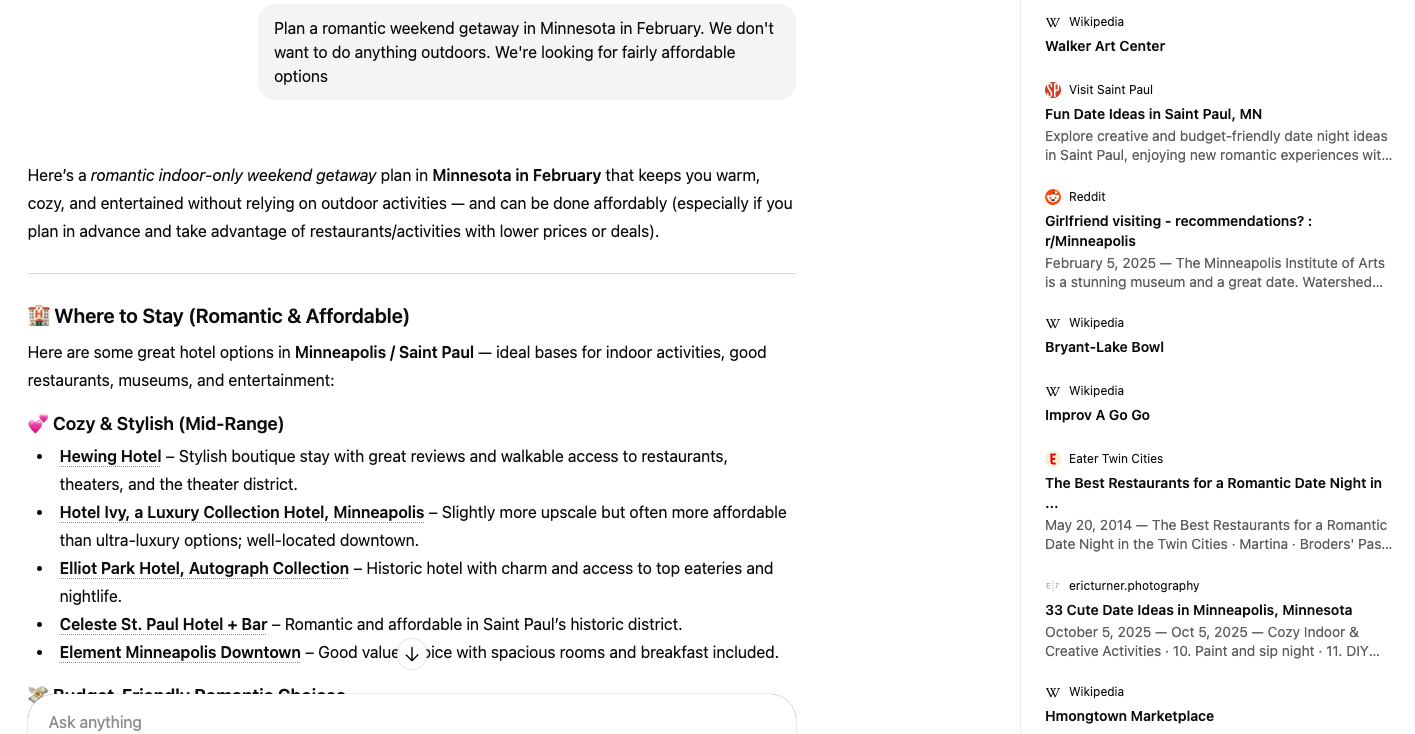1415x734 pixels.
Task: Click Wikipedia icon above Improv A Go Go
Action: pyautogui.click(x=1053, y=391)
